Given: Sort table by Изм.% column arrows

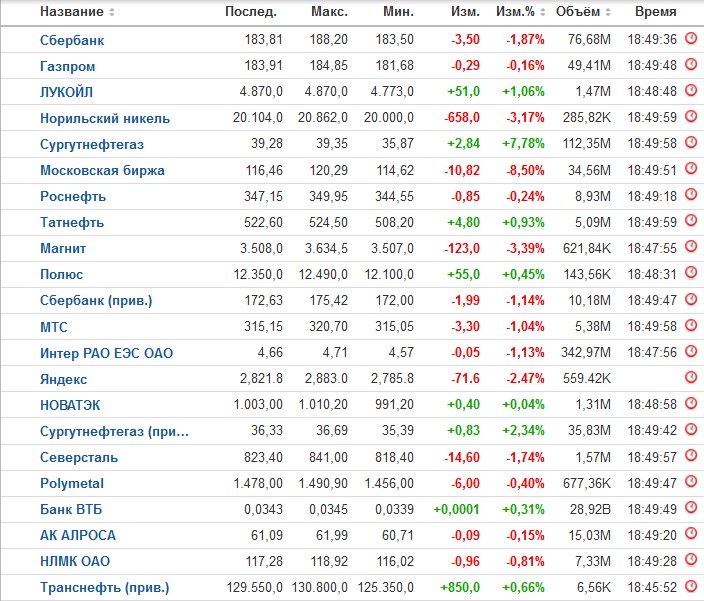Looking at the screenshot, I should [x=542, y=12].
